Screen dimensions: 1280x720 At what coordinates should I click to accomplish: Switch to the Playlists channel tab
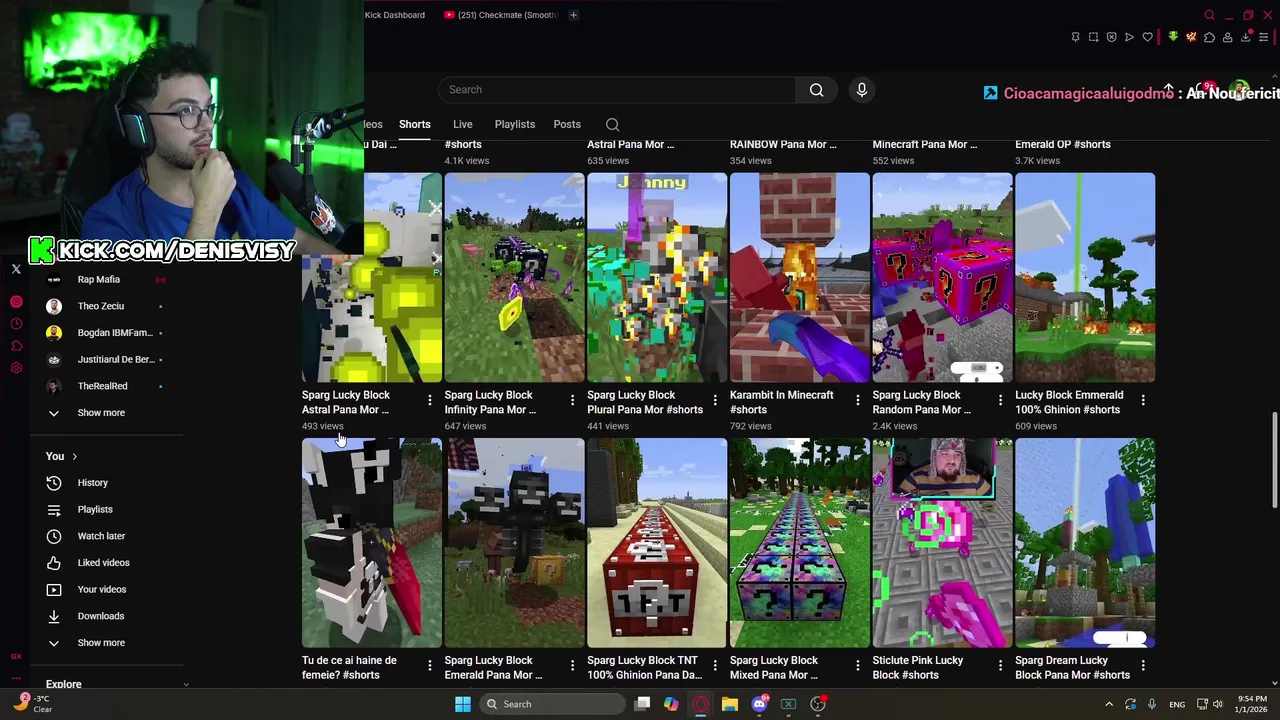[514, 124]
